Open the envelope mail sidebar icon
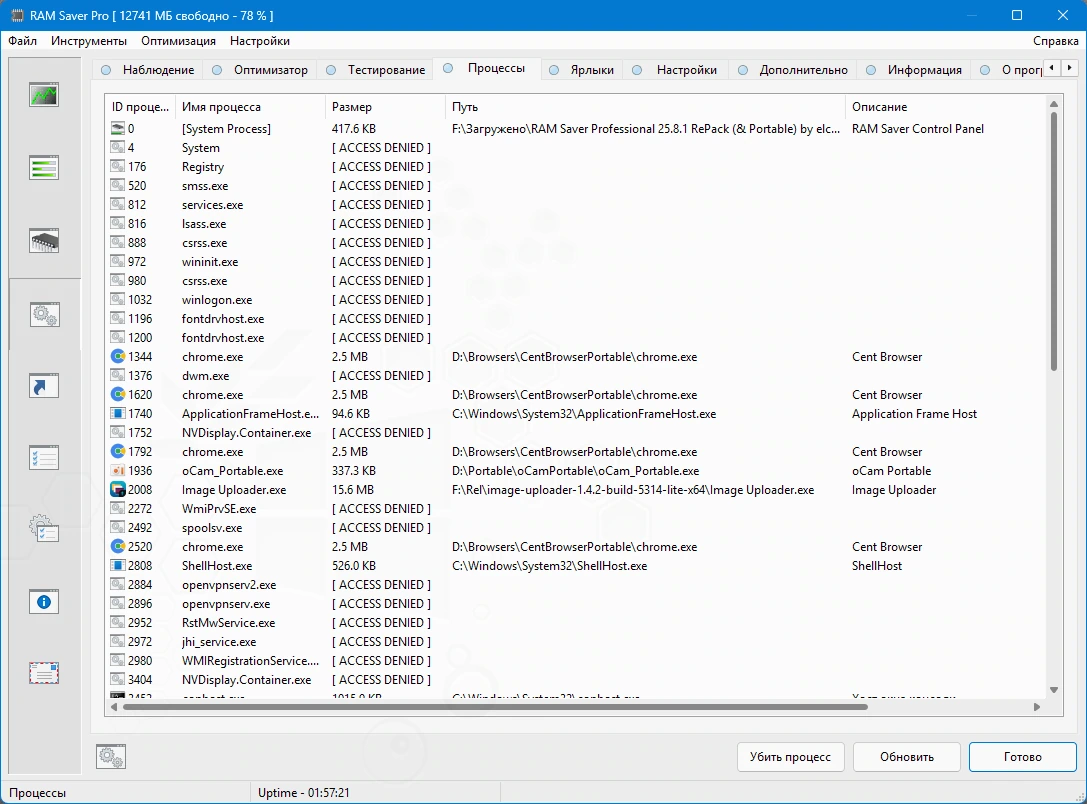 44,673
